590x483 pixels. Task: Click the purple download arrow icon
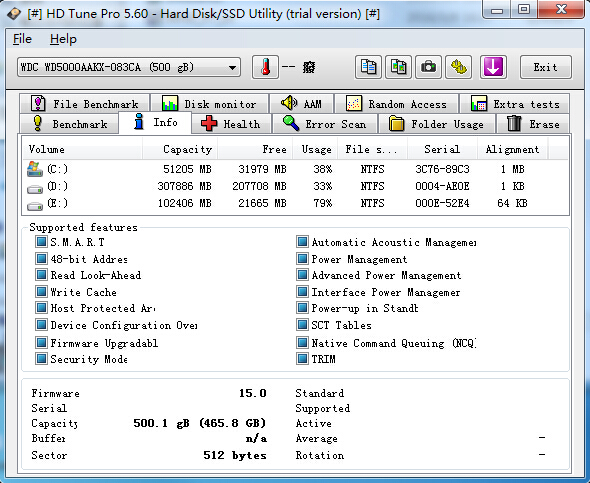pos(493,67)
